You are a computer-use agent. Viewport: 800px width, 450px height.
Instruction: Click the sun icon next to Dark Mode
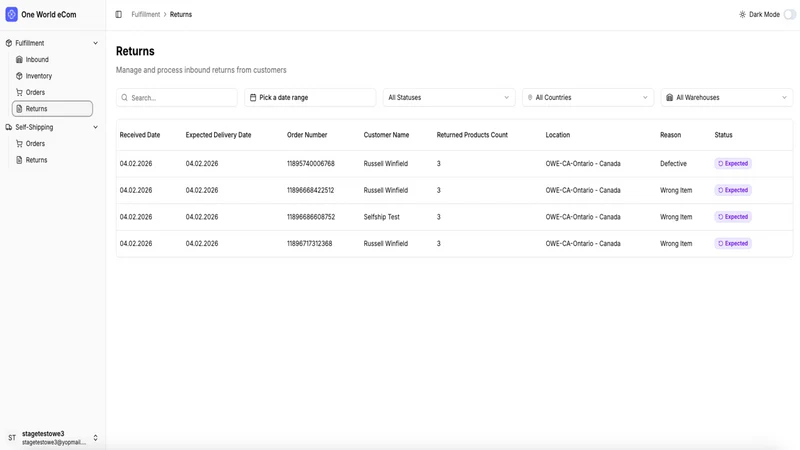(x=742, y=14)
